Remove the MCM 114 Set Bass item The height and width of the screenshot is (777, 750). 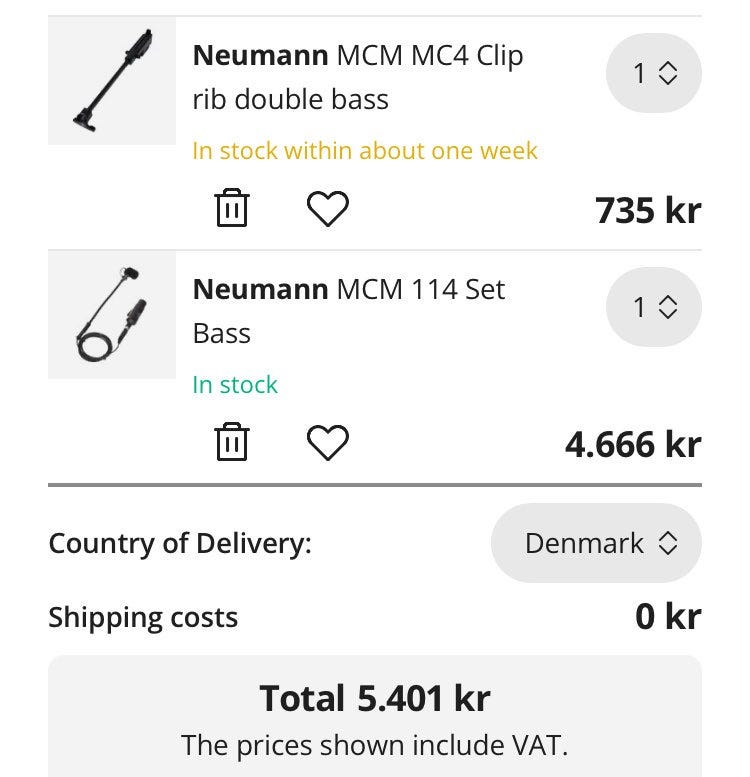[x=231, y=442]
